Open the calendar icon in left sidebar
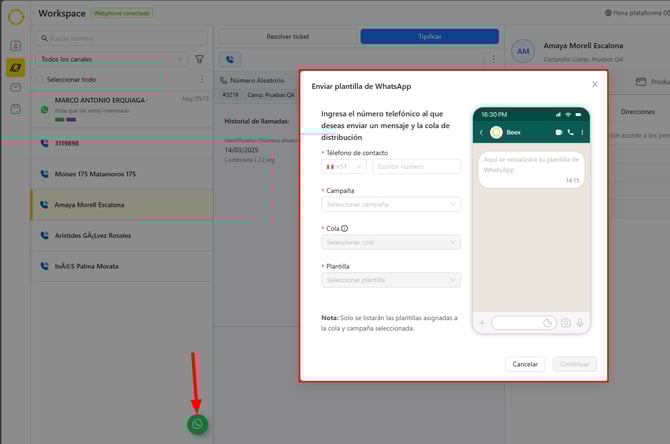Screen dimensions: 670x444 (x=16, y=109)
